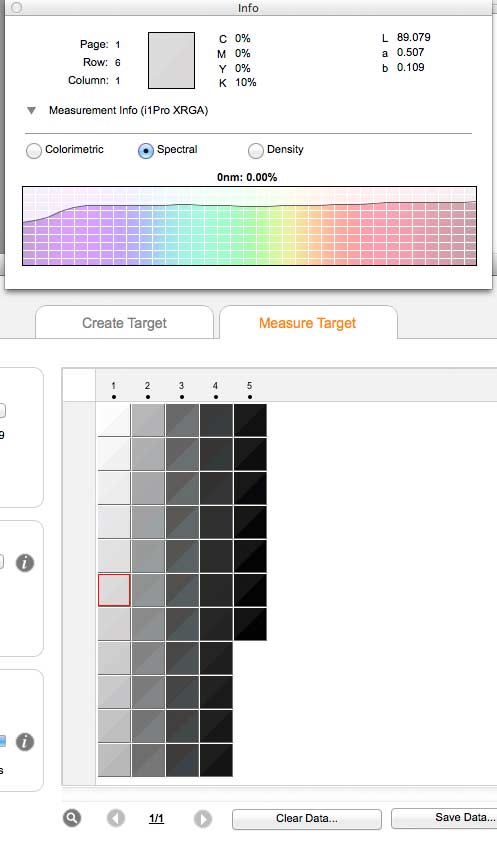Click the Clear Data button
The width and height of the screenshot is (497, 843).
coord(307,819)
